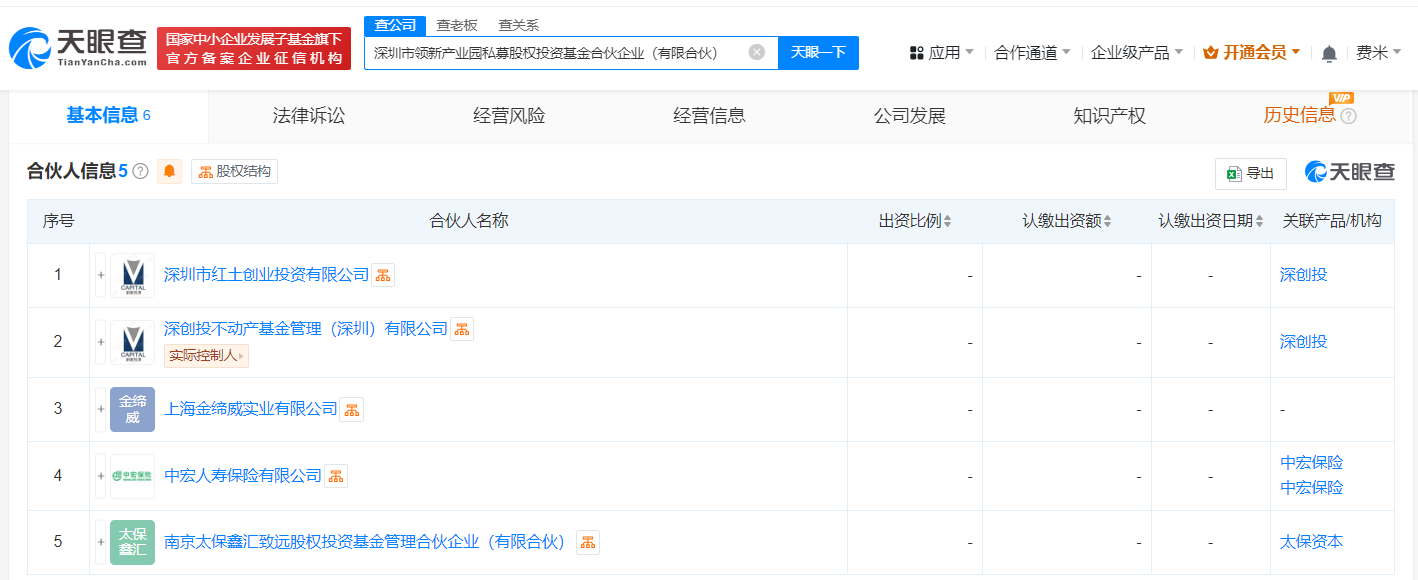Switch to 法律诉讼 tab
Viewport: 1418px width, 580px height.
pos(309,116)
